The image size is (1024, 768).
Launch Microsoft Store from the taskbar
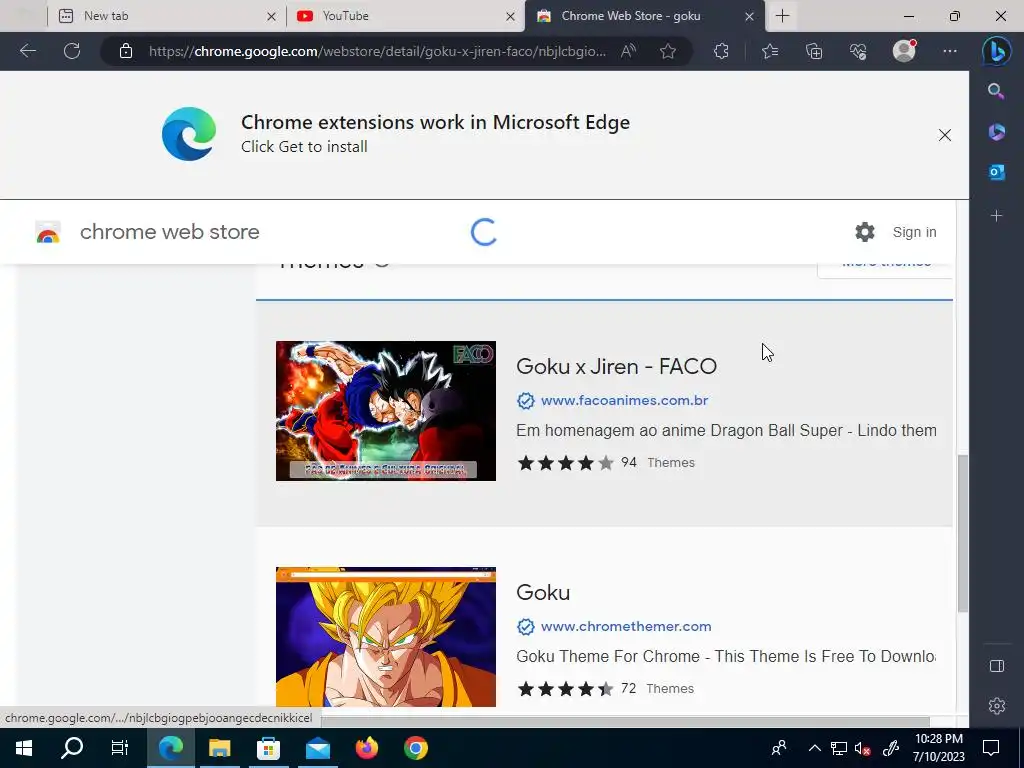click(268, 748)
